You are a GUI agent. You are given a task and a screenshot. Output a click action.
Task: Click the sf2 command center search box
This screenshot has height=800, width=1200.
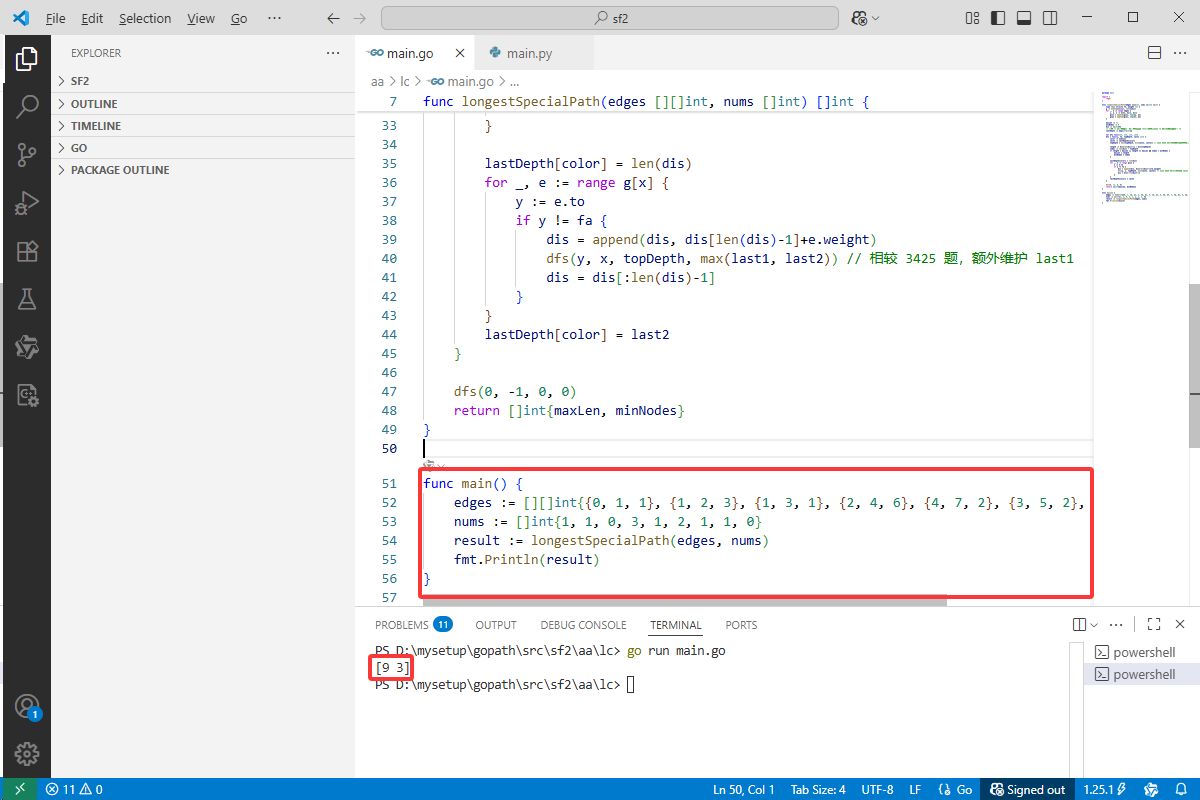610,18
